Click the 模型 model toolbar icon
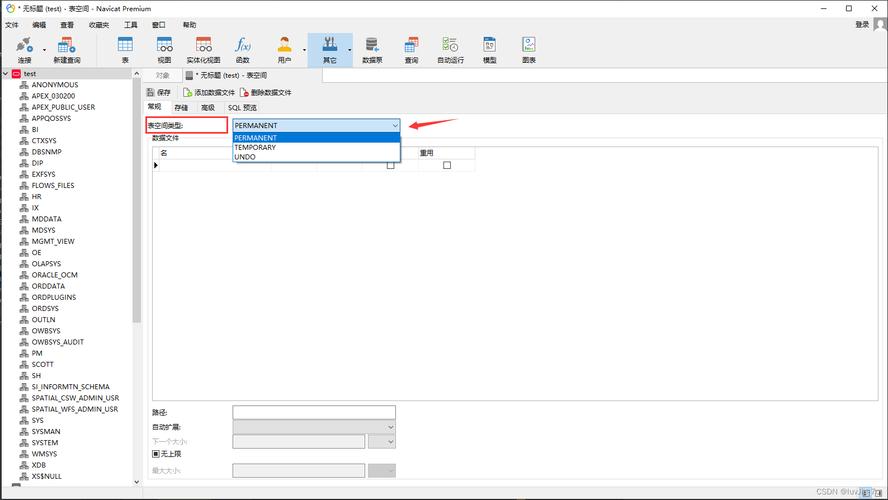Viewport: 888px width, 500px height. coord(489,44)
